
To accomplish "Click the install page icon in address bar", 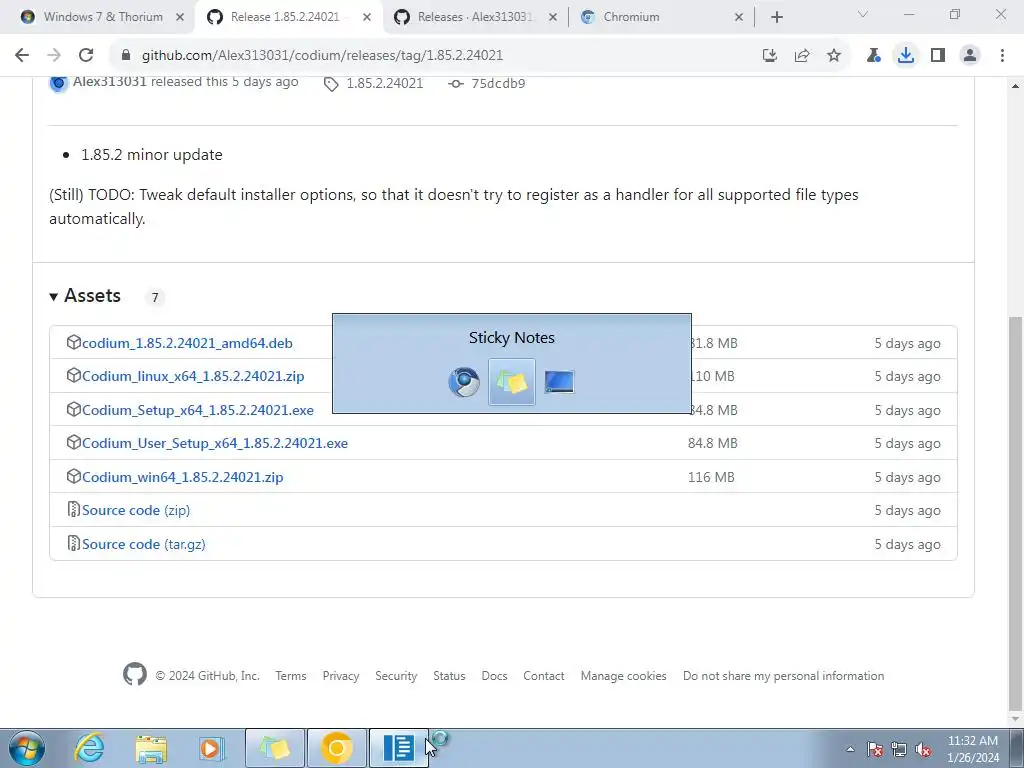I will [x=770, y=56].
